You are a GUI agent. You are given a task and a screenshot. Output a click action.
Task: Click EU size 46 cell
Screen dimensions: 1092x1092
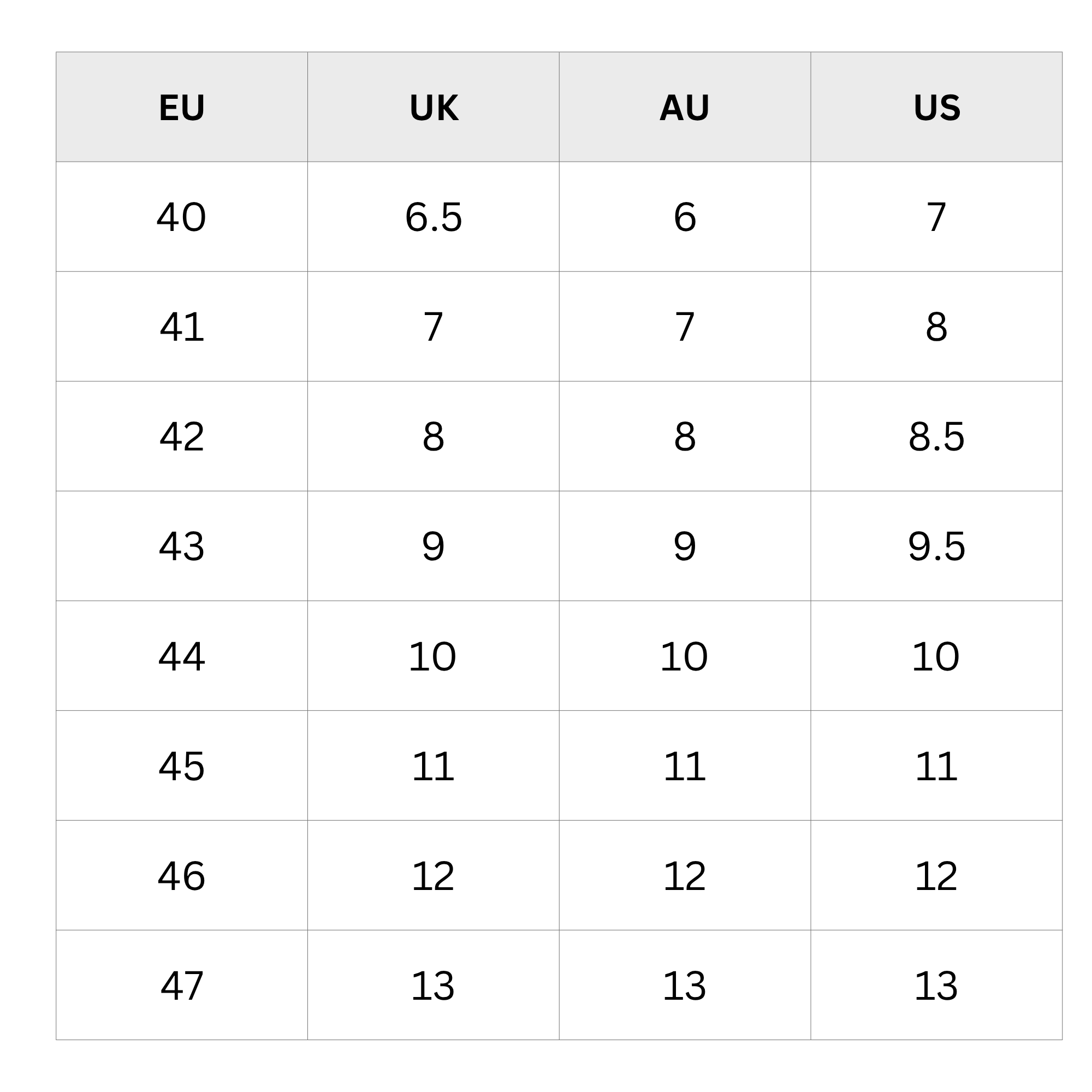pos(181,875)
